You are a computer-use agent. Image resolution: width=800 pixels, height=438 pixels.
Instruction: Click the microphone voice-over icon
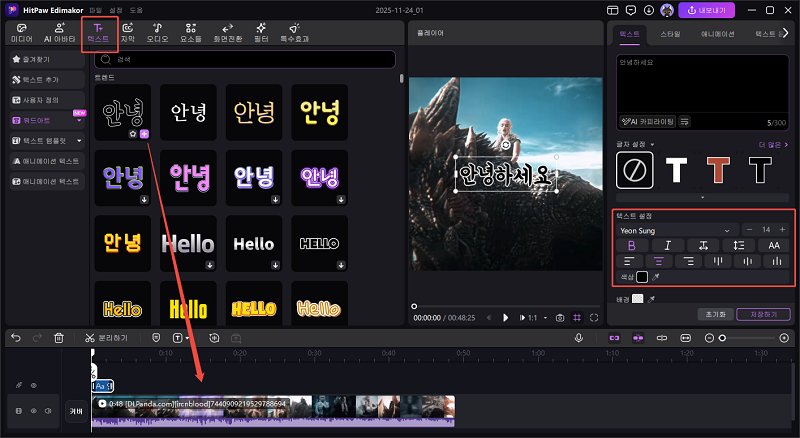(579, 338)
